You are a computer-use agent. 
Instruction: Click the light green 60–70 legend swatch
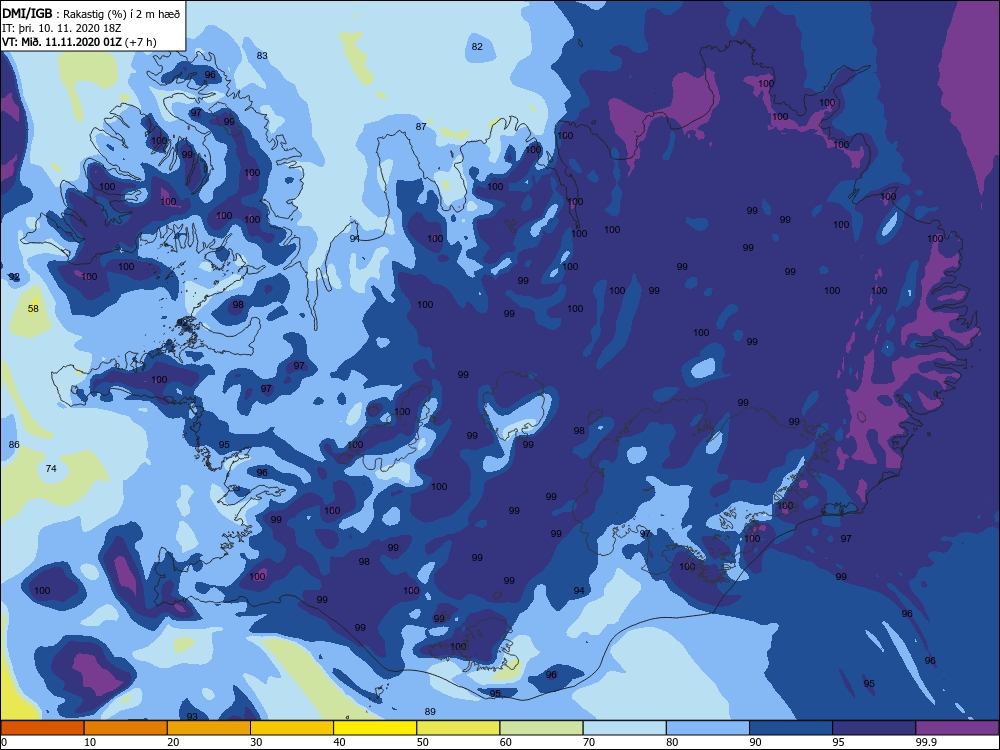541,728
